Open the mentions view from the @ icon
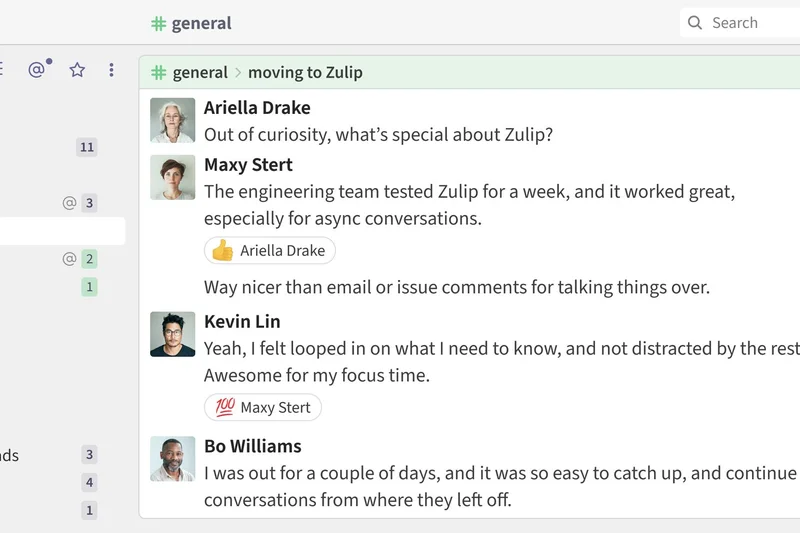The width and height of the screenshot is (800, 533). (x=37, y=70)
